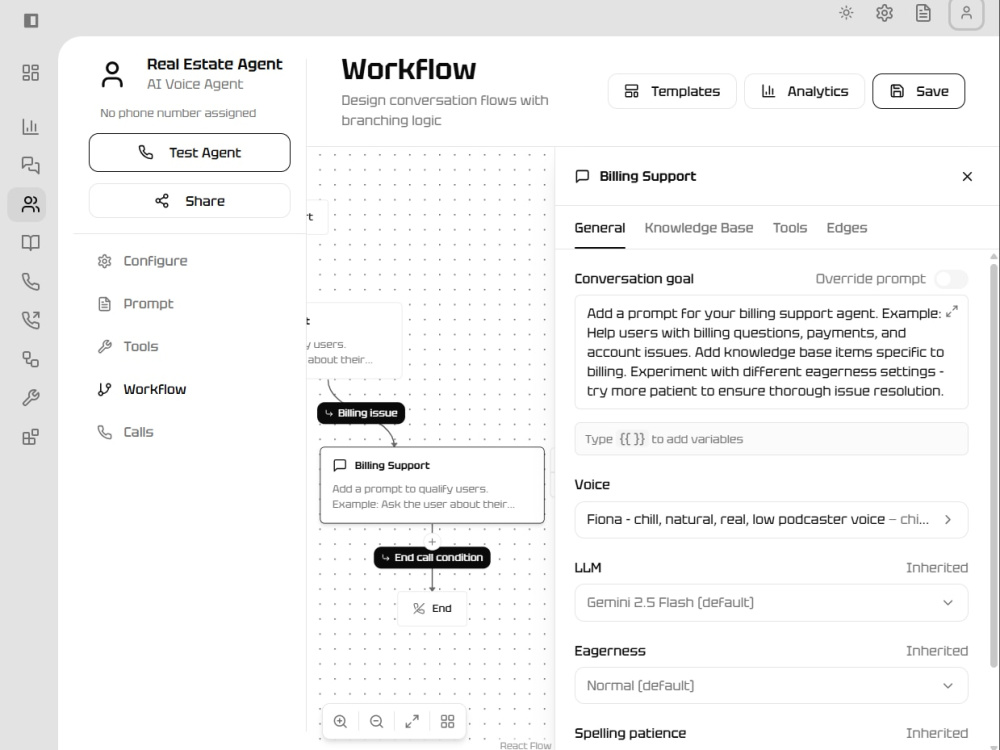Open settings gear in top bar

tap(884, 13)
